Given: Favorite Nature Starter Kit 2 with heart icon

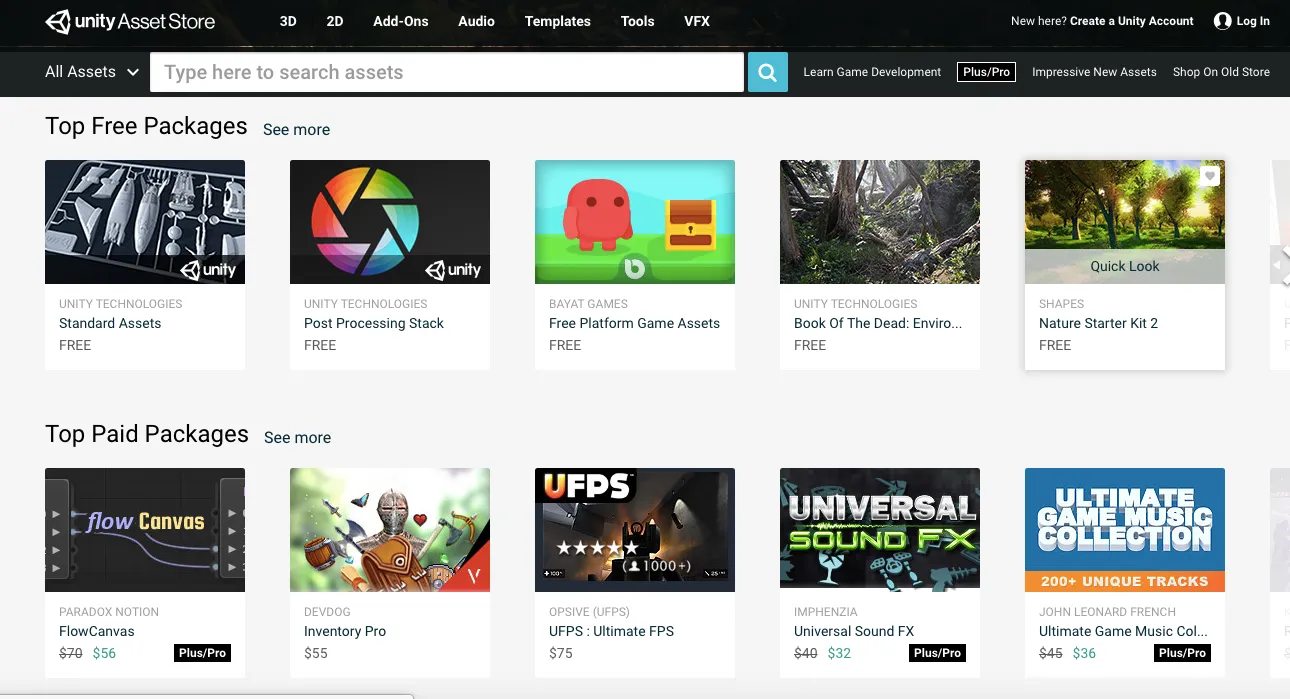Looking at the screenshot, I should (1210, 176).
